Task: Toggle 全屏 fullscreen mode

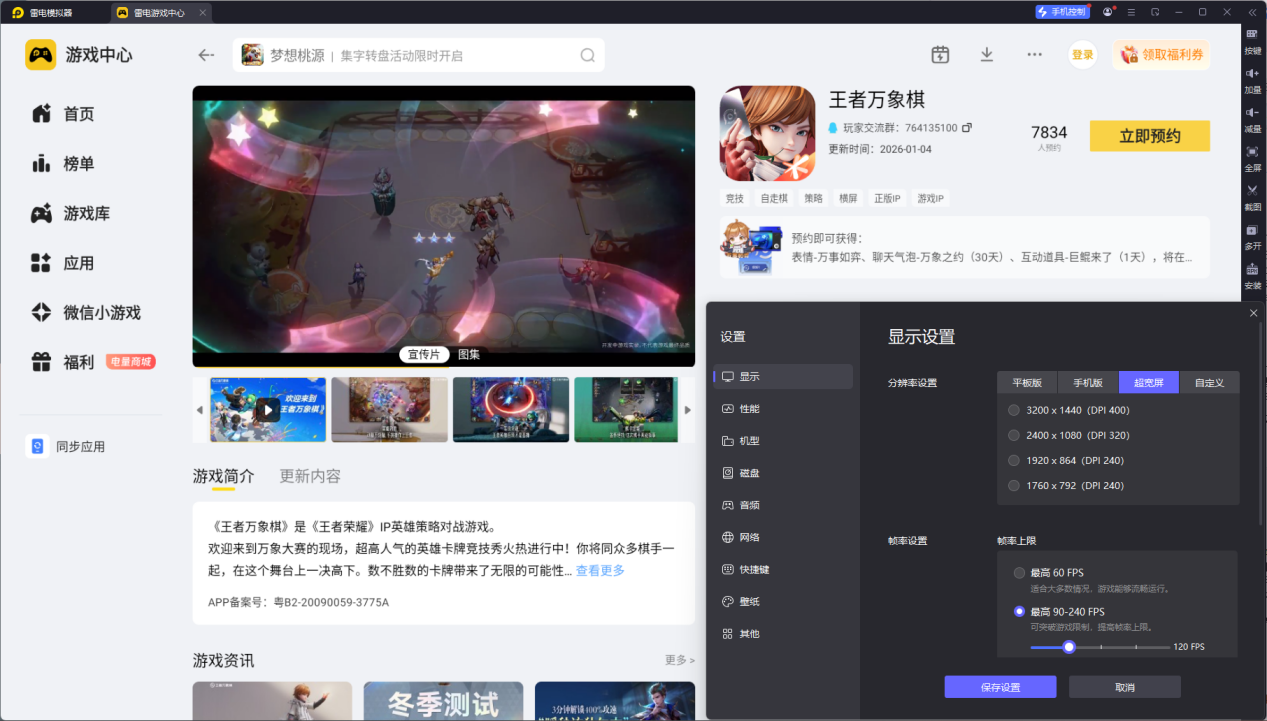Action: coord(1252,159)
